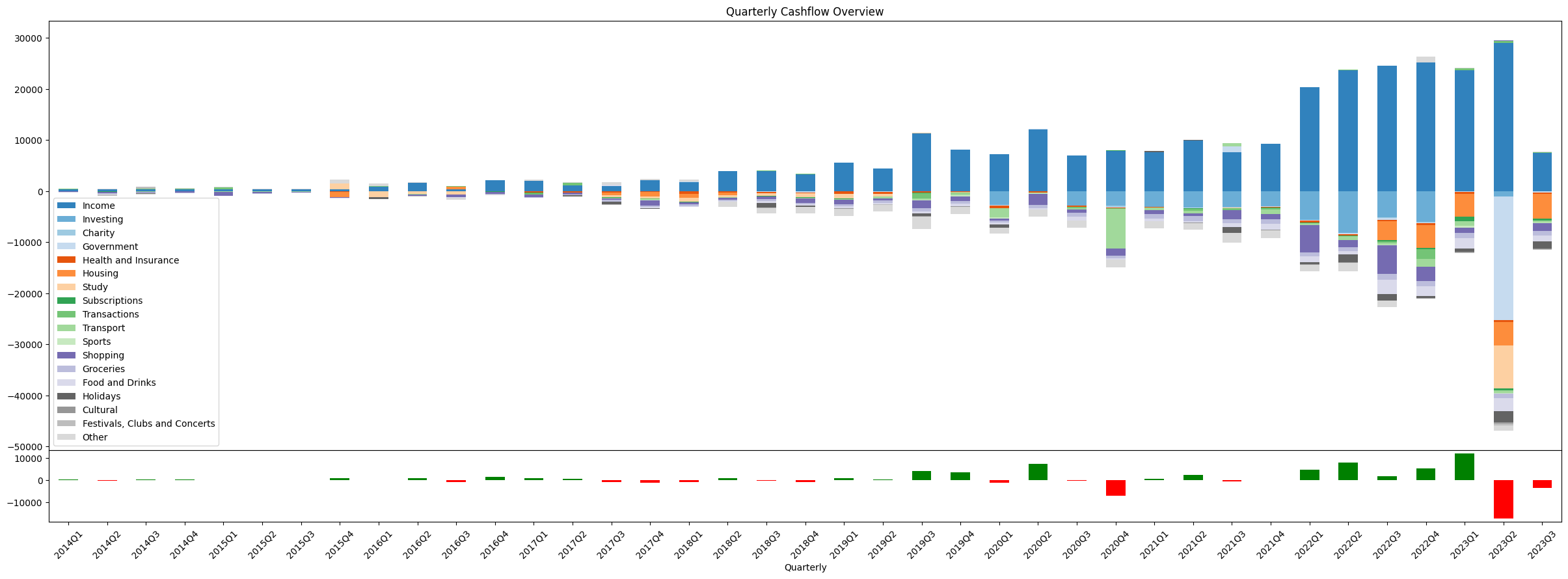The width and height of the screenshot is (1568, 579).
Task: Click the Housing legend color swatch
Action: point(66,274)
